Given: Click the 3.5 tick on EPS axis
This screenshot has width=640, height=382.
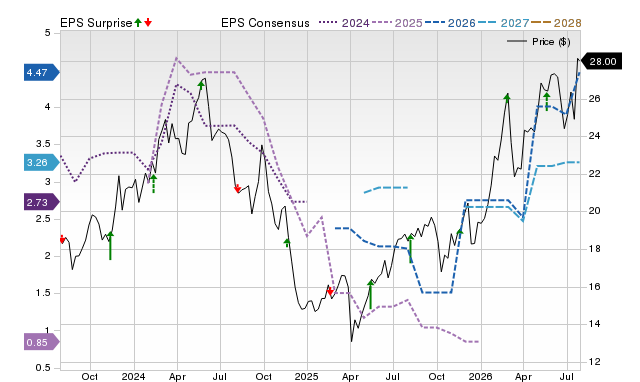Looking at the screenshot, I should tap(43, 144).
